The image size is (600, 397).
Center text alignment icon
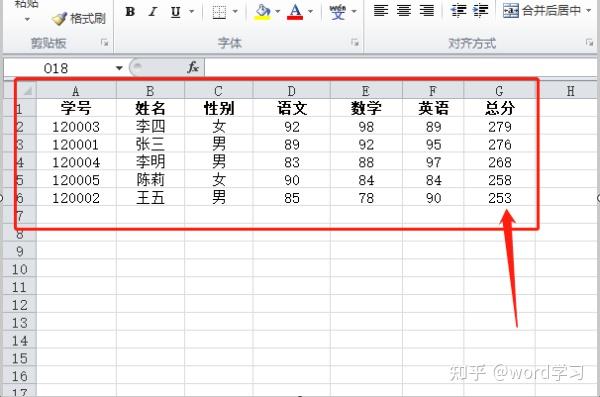[x=404, y=11]
